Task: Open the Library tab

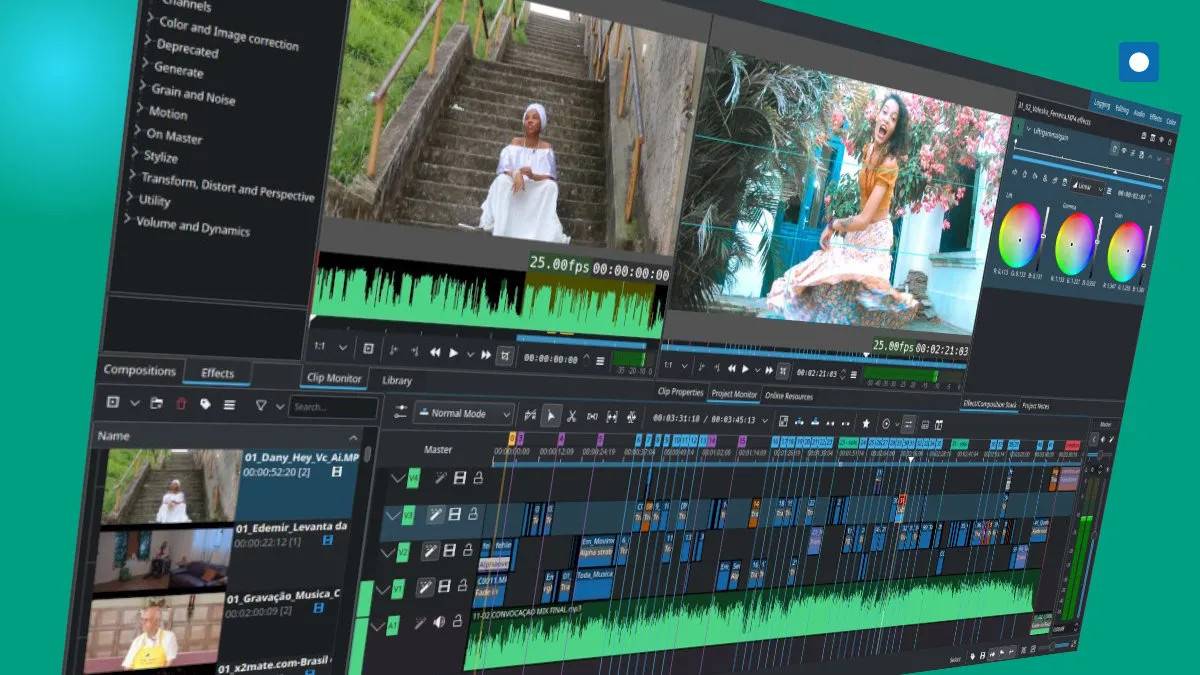Action: [x=397, y=380]
